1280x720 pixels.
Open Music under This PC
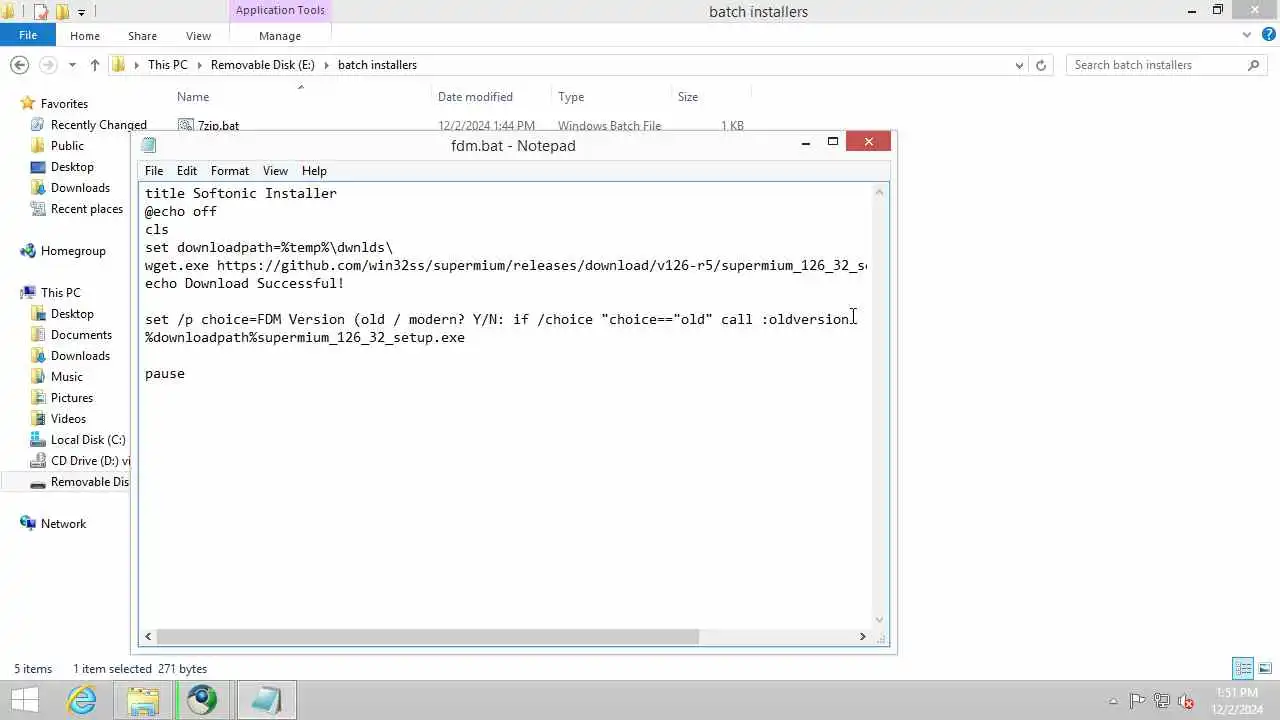click(67, 377)
